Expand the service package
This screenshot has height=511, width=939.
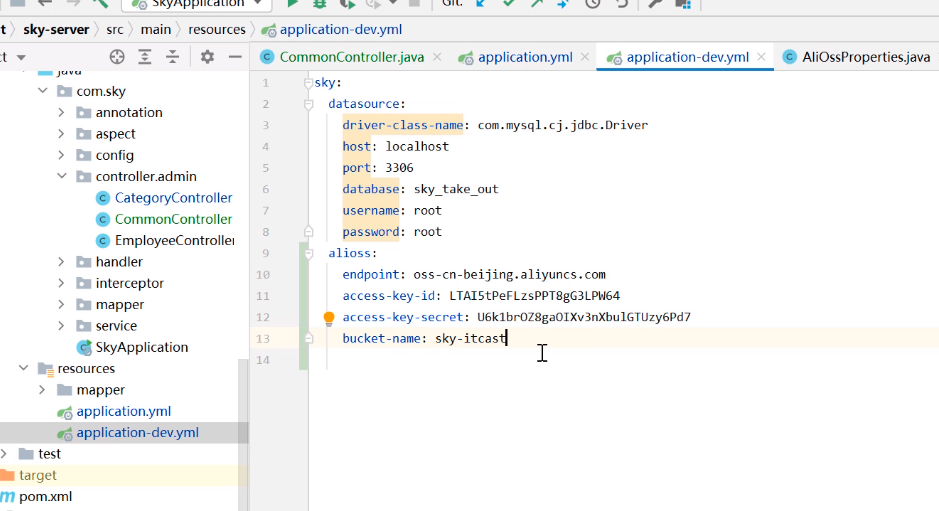(61, 326)
